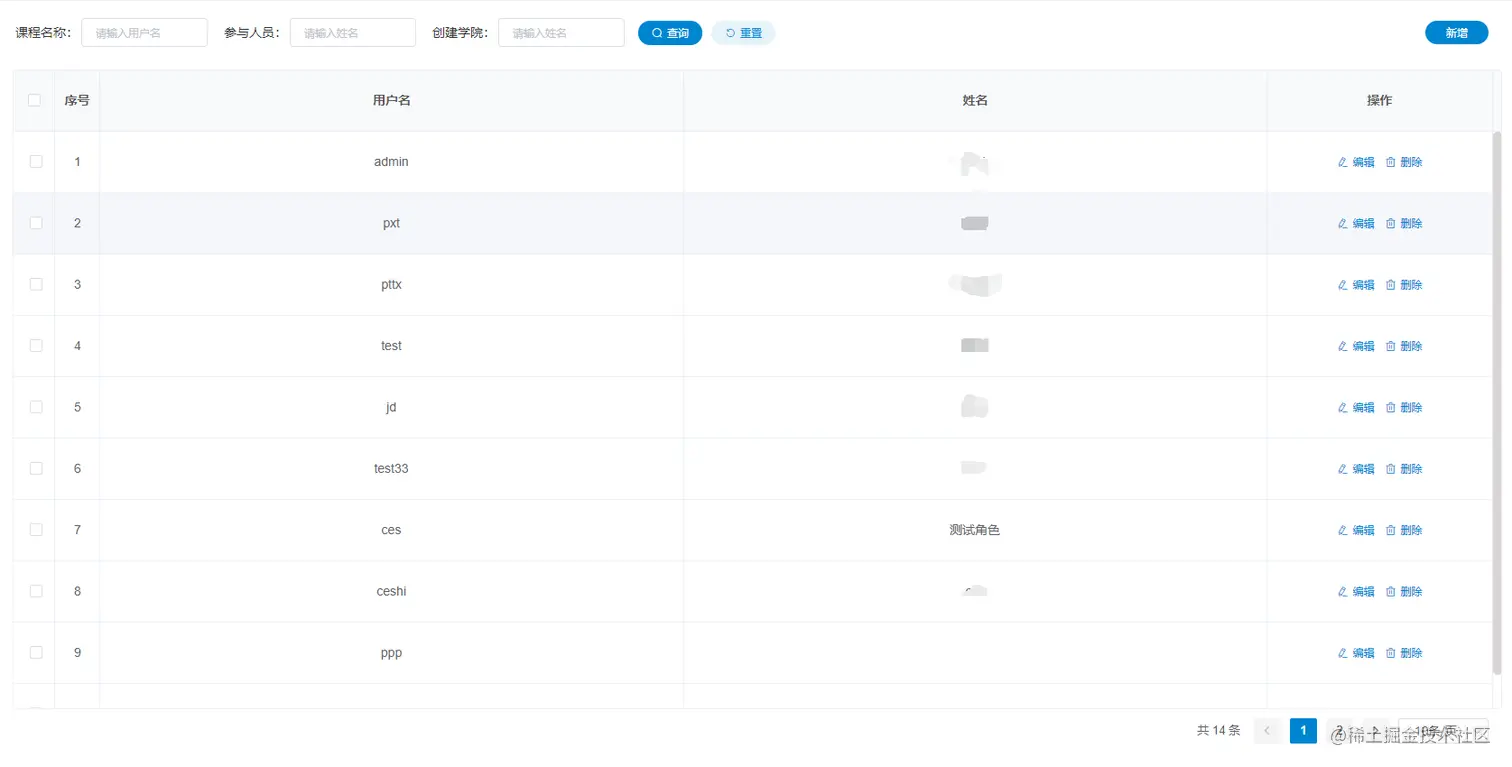Viewport: 1512px width, 767px height.
Task: Delete the test33 entry
Action: (x=1404, y=469)
